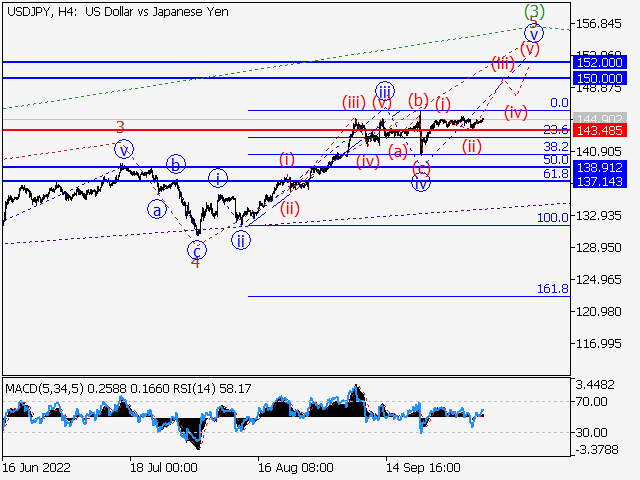Select the 120.980 price axis label
Viewport: 640px width, 480px height.
(x=598, y=312)
